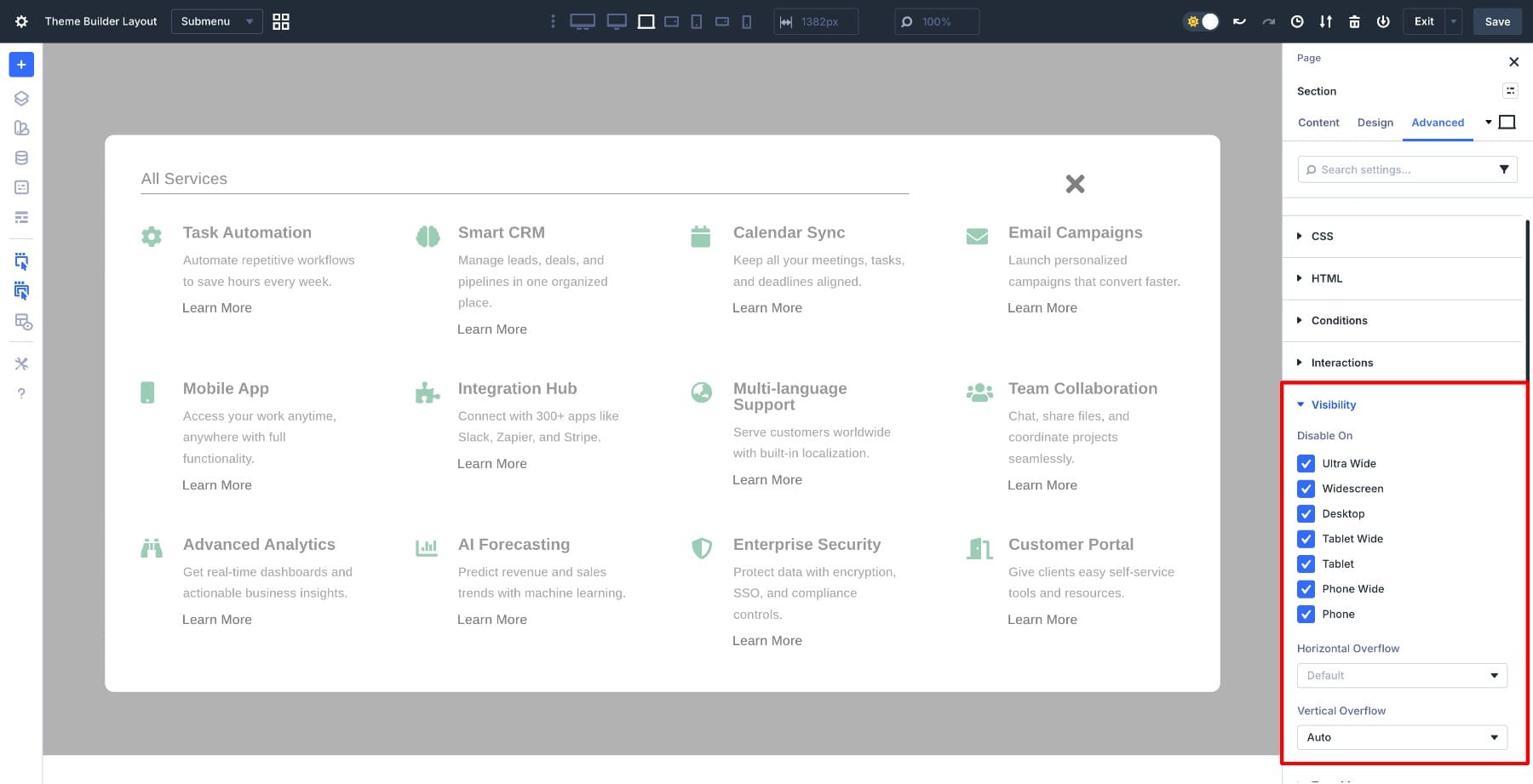
Task: Uncheck the Ultra Wide checkbox
Action: click(1306, 464)
